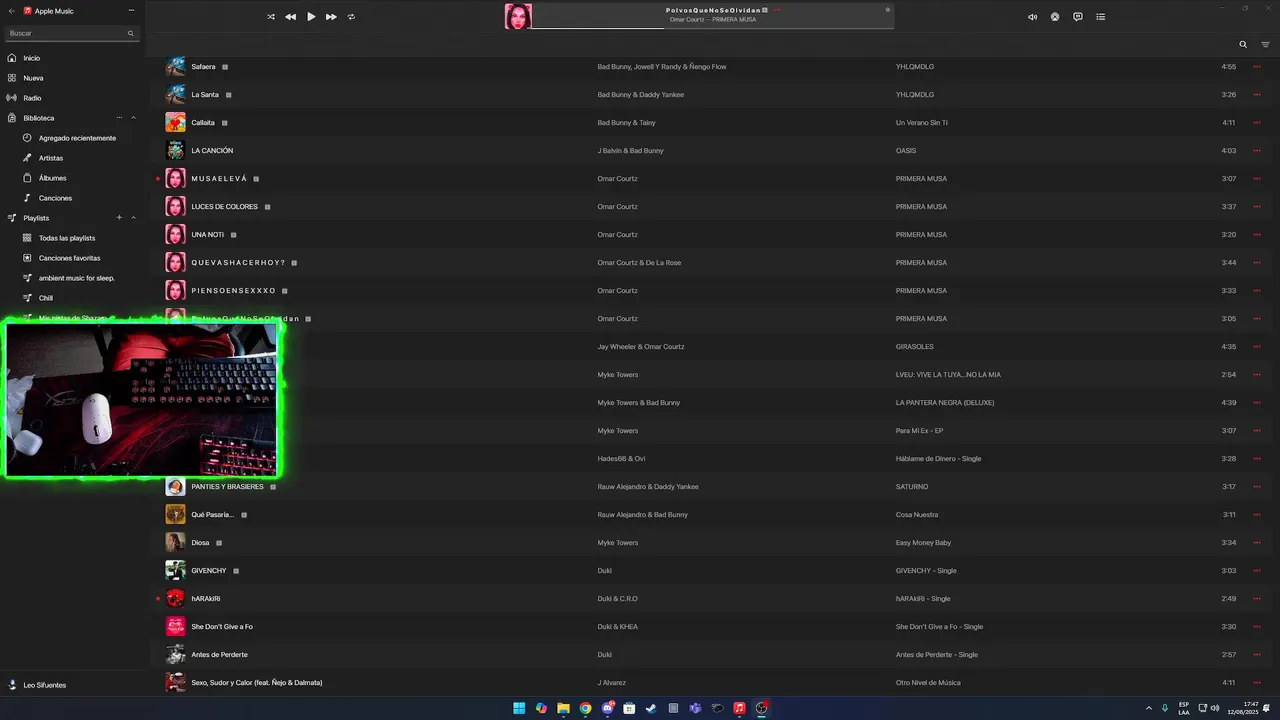This screenshot has height=720, width=1280.
Task: Go back with the arrow beside Apple Music
Action: [11, 10]
